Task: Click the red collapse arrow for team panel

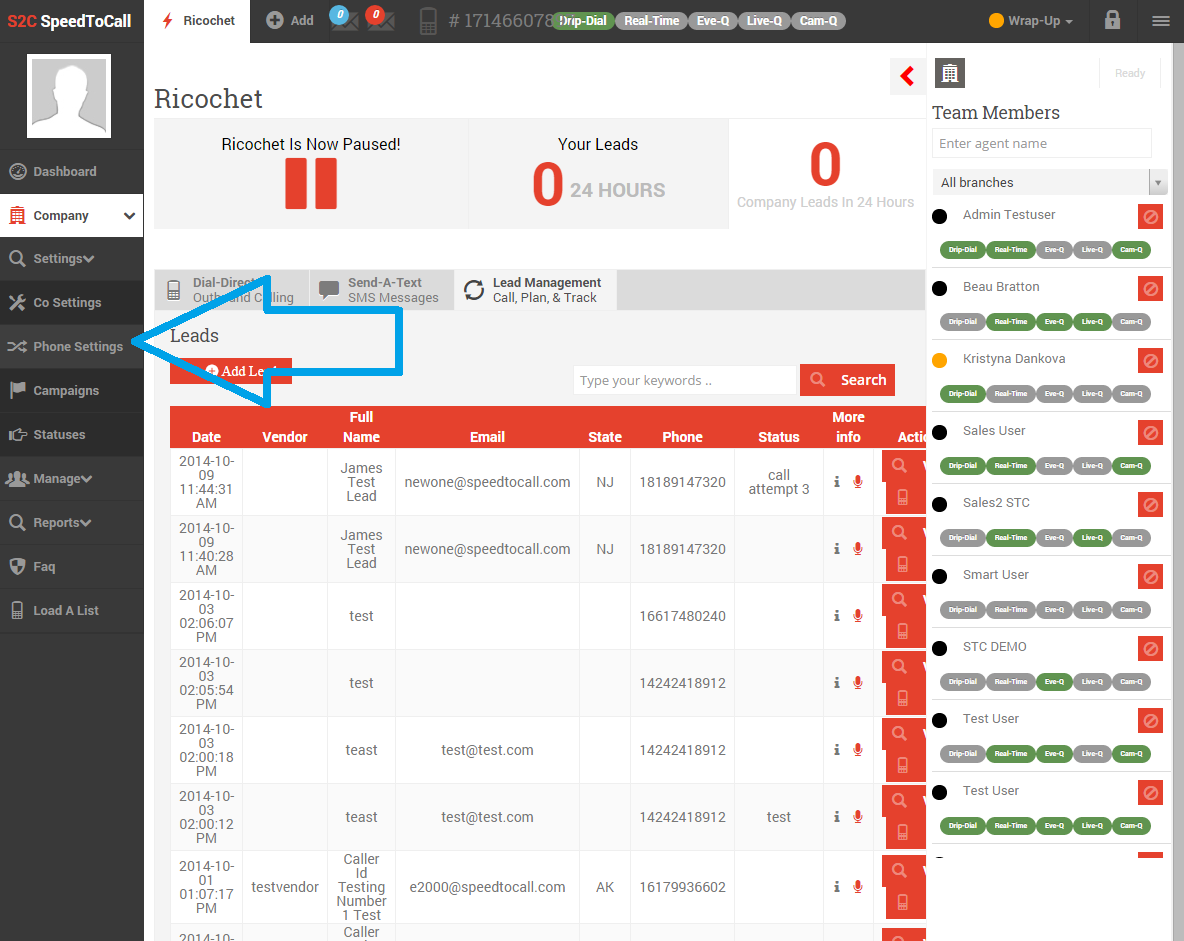Action: (907, 76)
